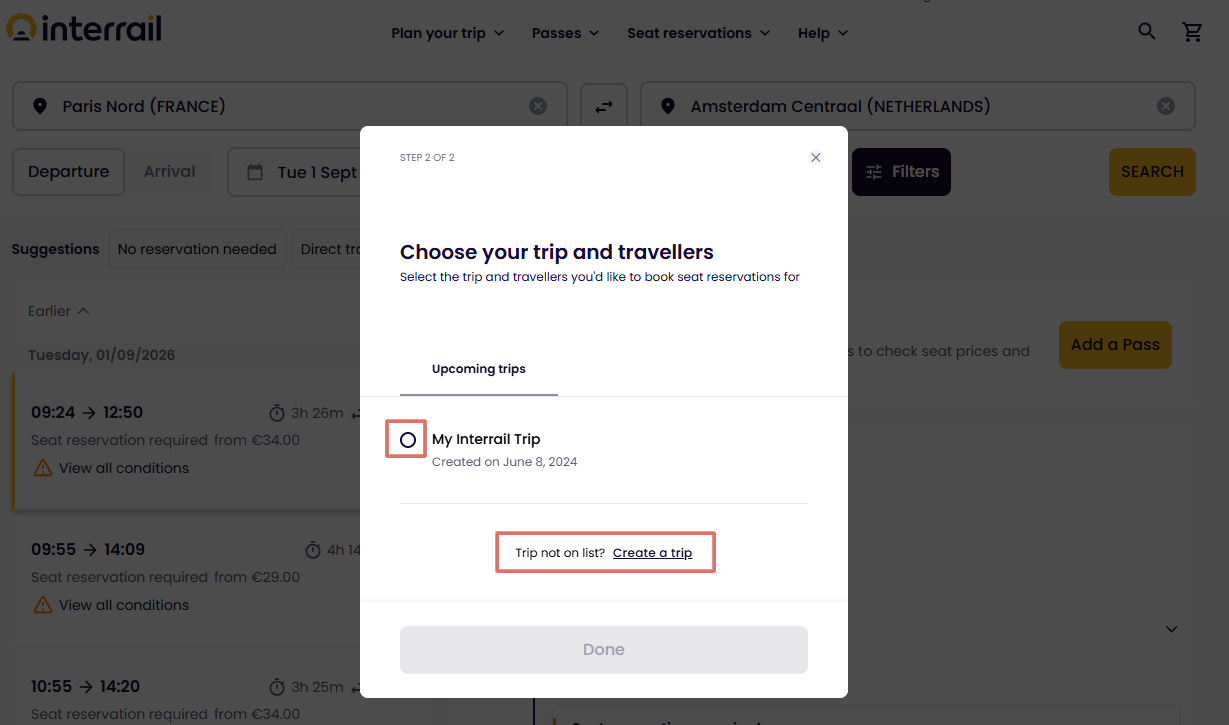Viewport: 1229px width, 725px height.
Task: Close the Choose your trip dialog
Action: coord(816,157)
